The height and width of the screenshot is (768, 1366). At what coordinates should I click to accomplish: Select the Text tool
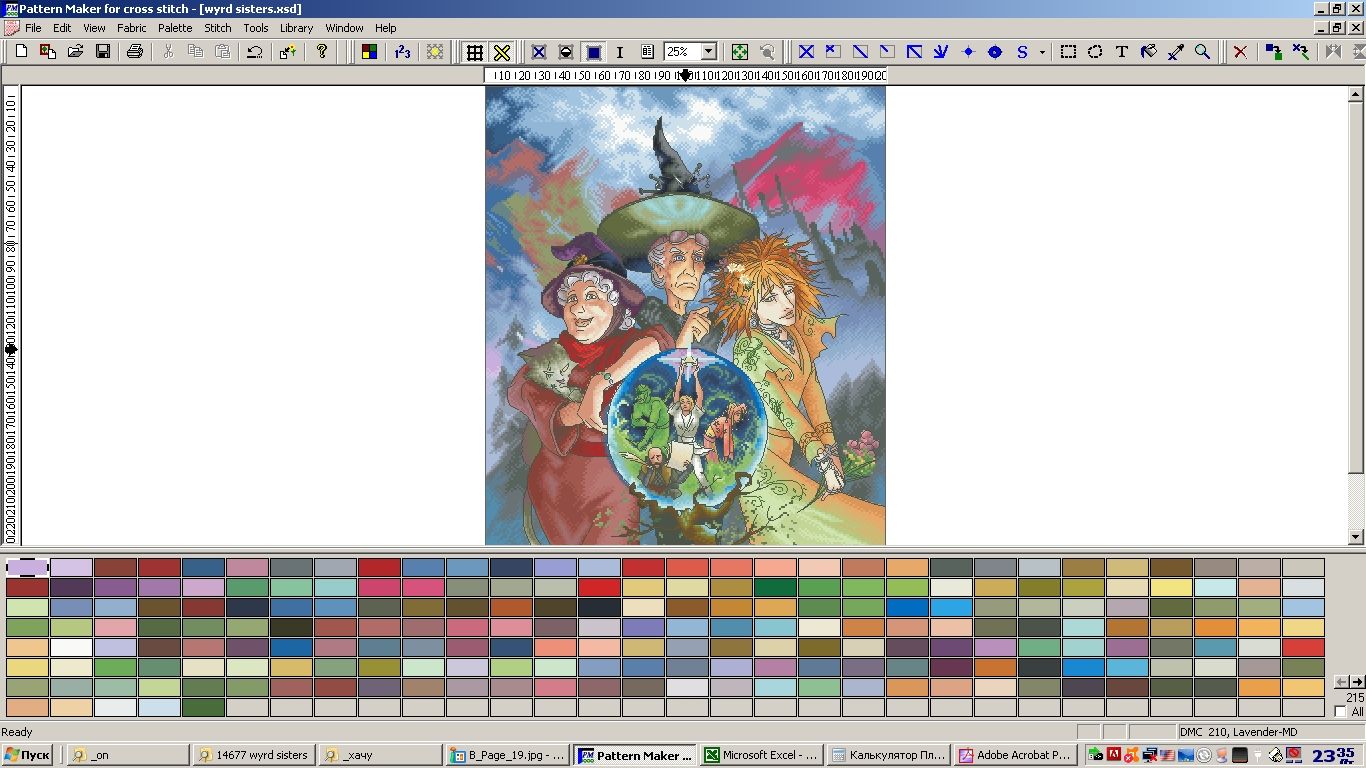pos(1122,52)
